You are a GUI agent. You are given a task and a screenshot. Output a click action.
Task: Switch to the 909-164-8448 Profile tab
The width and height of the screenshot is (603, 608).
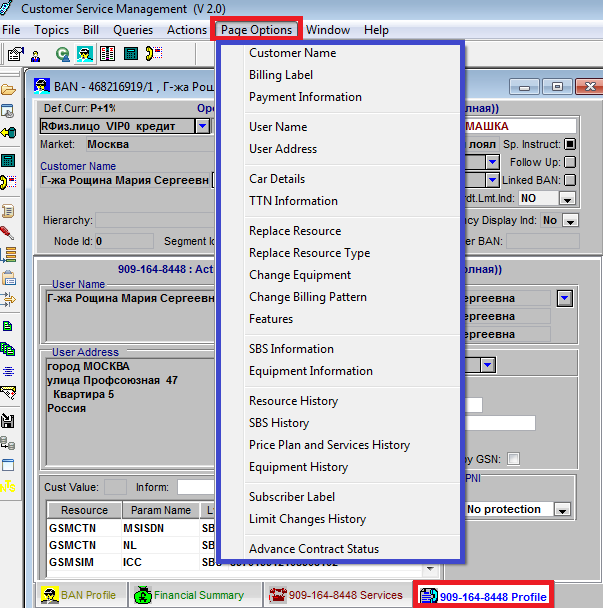pos(483,596)
